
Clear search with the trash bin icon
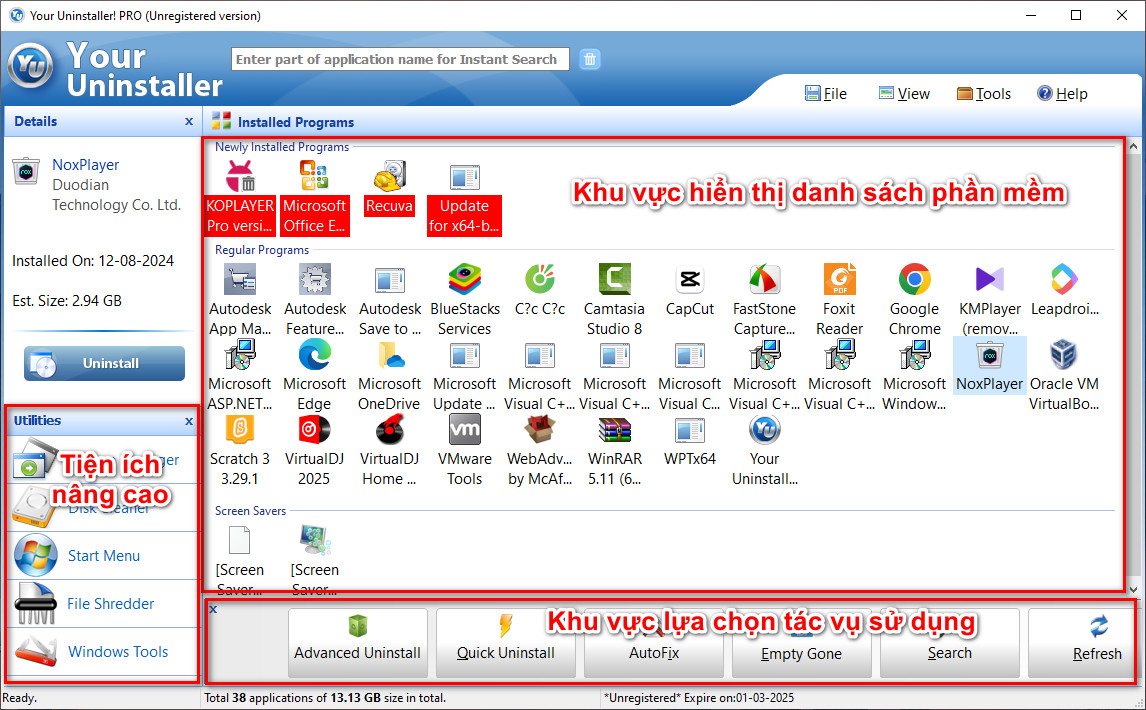pos(590,59)
